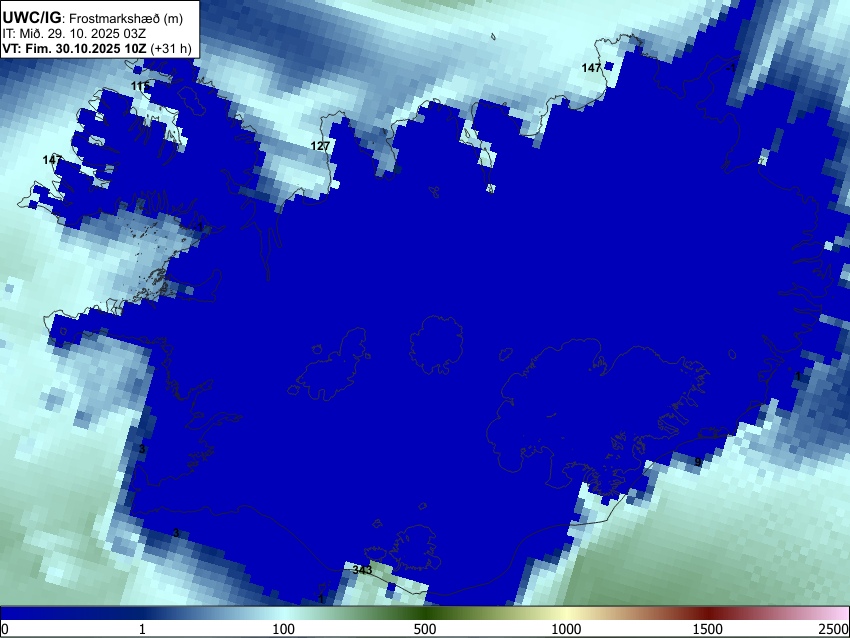Click the pale yellow section of the color scale
Image resolution: width=850 pixels, height=638 pixels.
(566, 614)
